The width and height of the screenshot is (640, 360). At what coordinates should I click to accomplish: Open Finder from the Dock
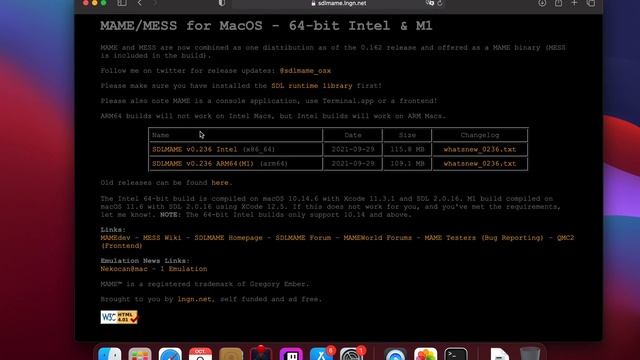(x=110, y=354)
